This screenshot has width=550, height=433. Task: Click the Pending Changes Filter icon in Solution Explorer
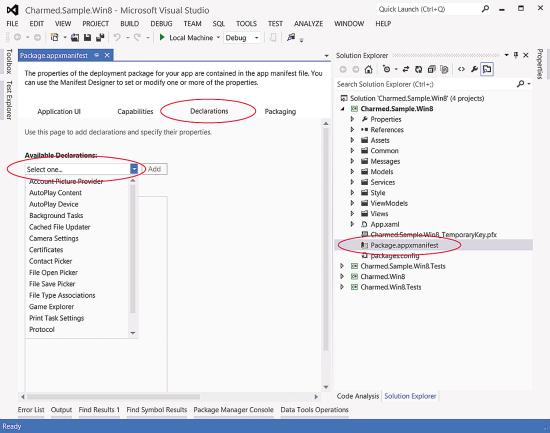[387, 69]
